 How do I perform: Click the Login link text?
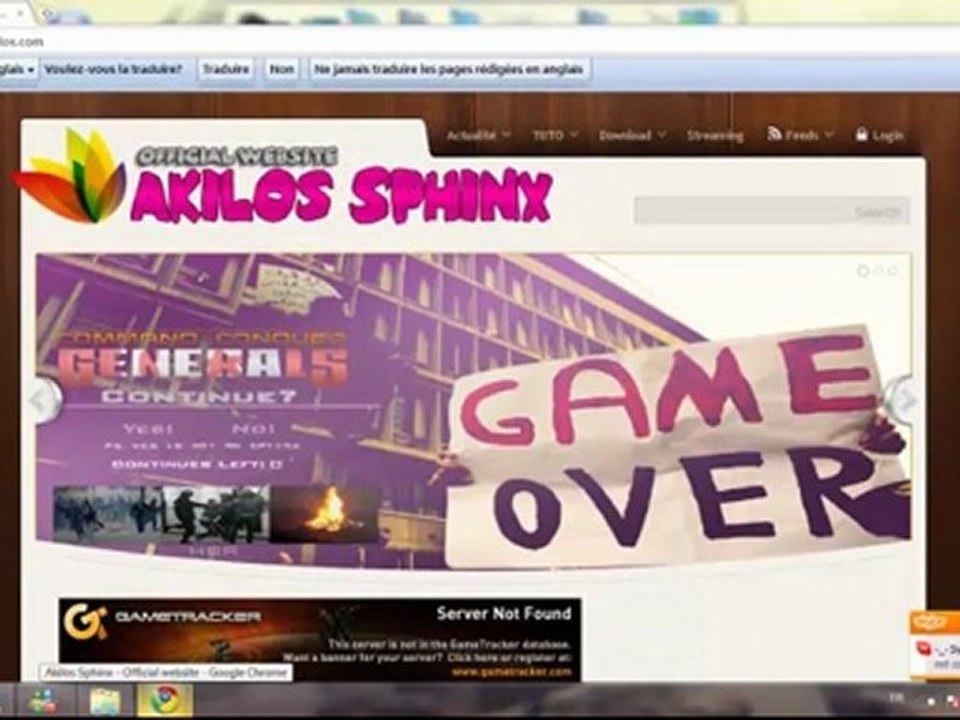[x=888, y=136]
